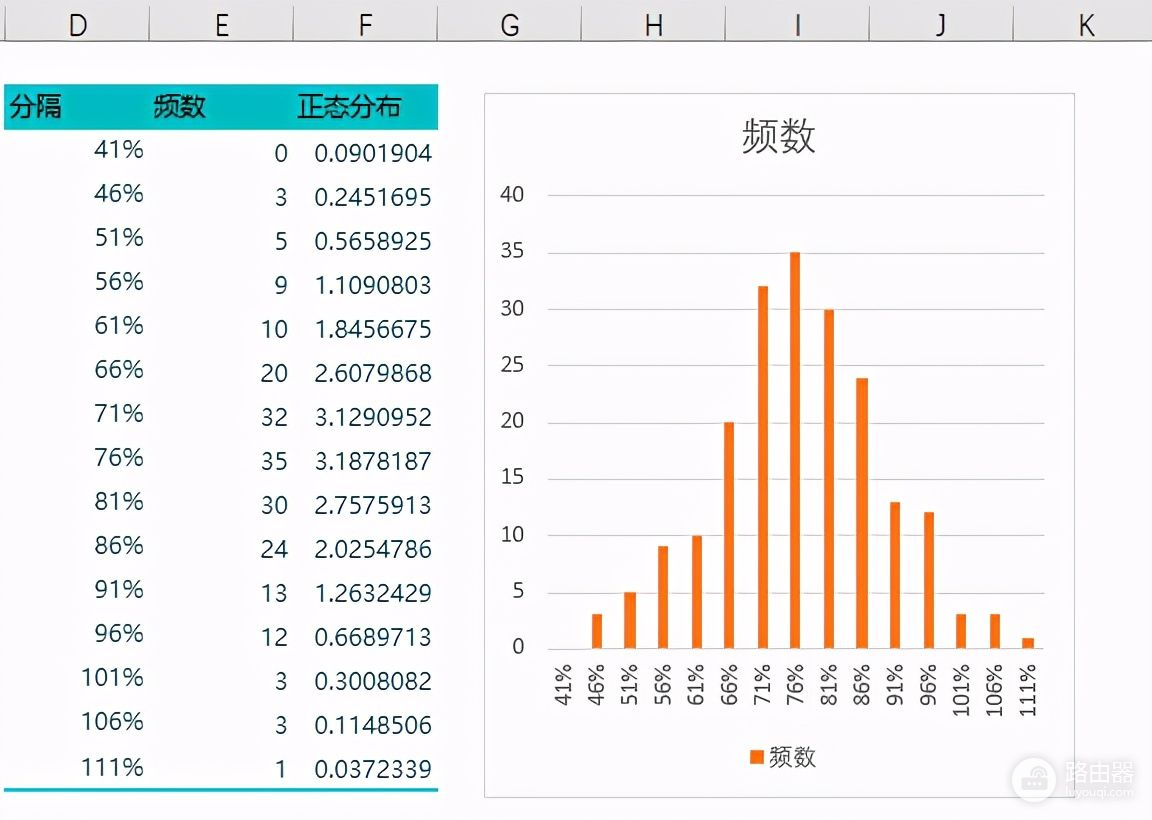Viewport: 1152px width, 820px height.
Task: Click the 分隔 table header cell
Action: click(36, 107)
